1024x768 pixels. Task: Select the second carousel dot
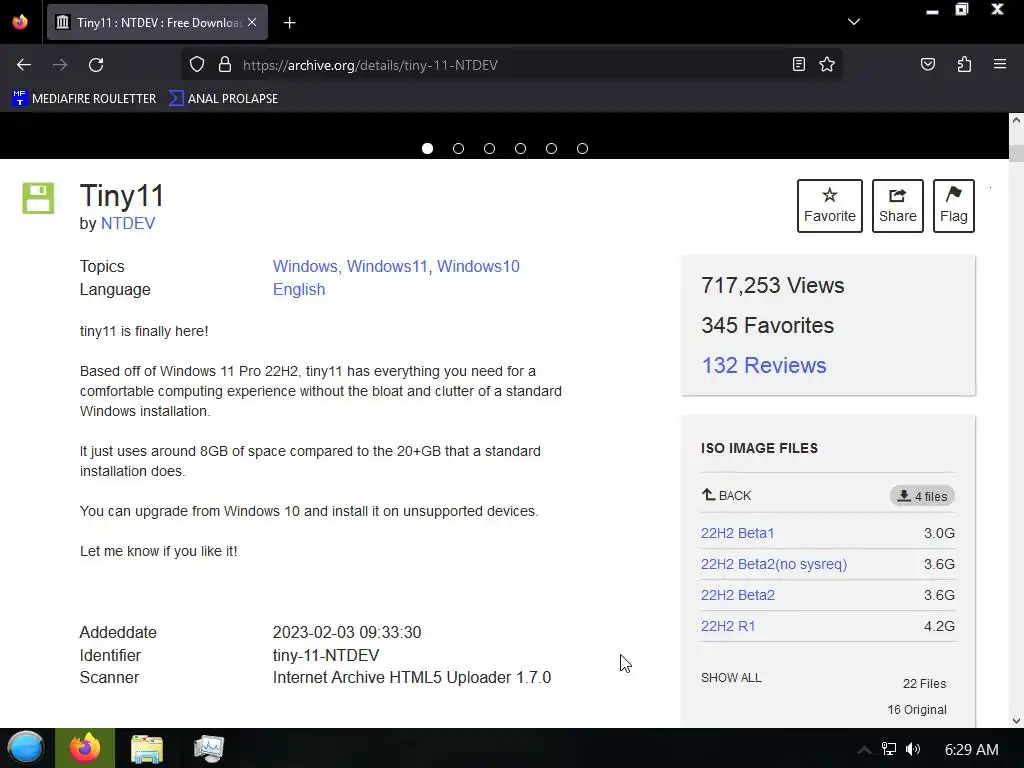coord(458,149)
